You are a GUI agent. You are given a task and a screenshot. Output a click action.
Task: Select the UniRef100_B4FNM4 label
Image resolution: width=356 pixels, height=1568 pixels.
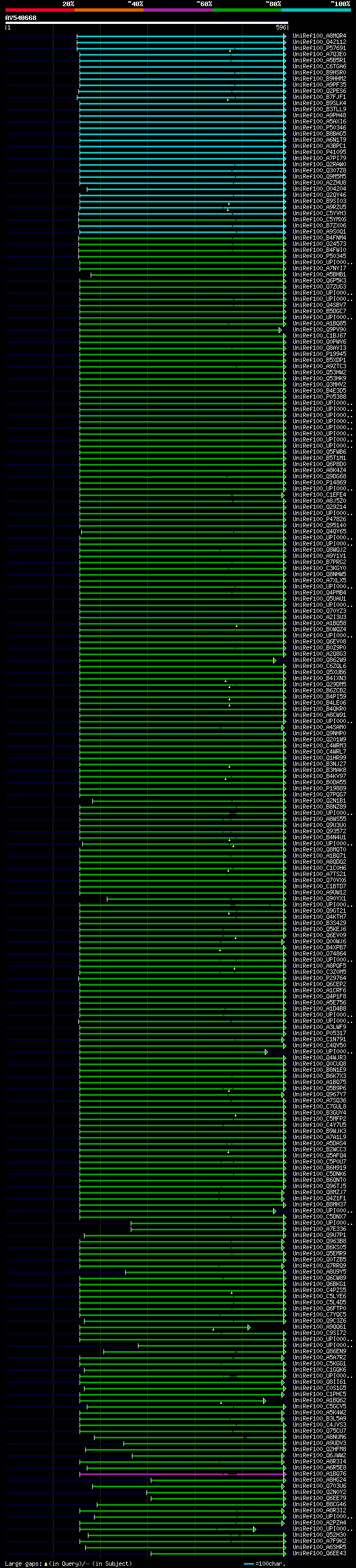(x=319, y=238)
